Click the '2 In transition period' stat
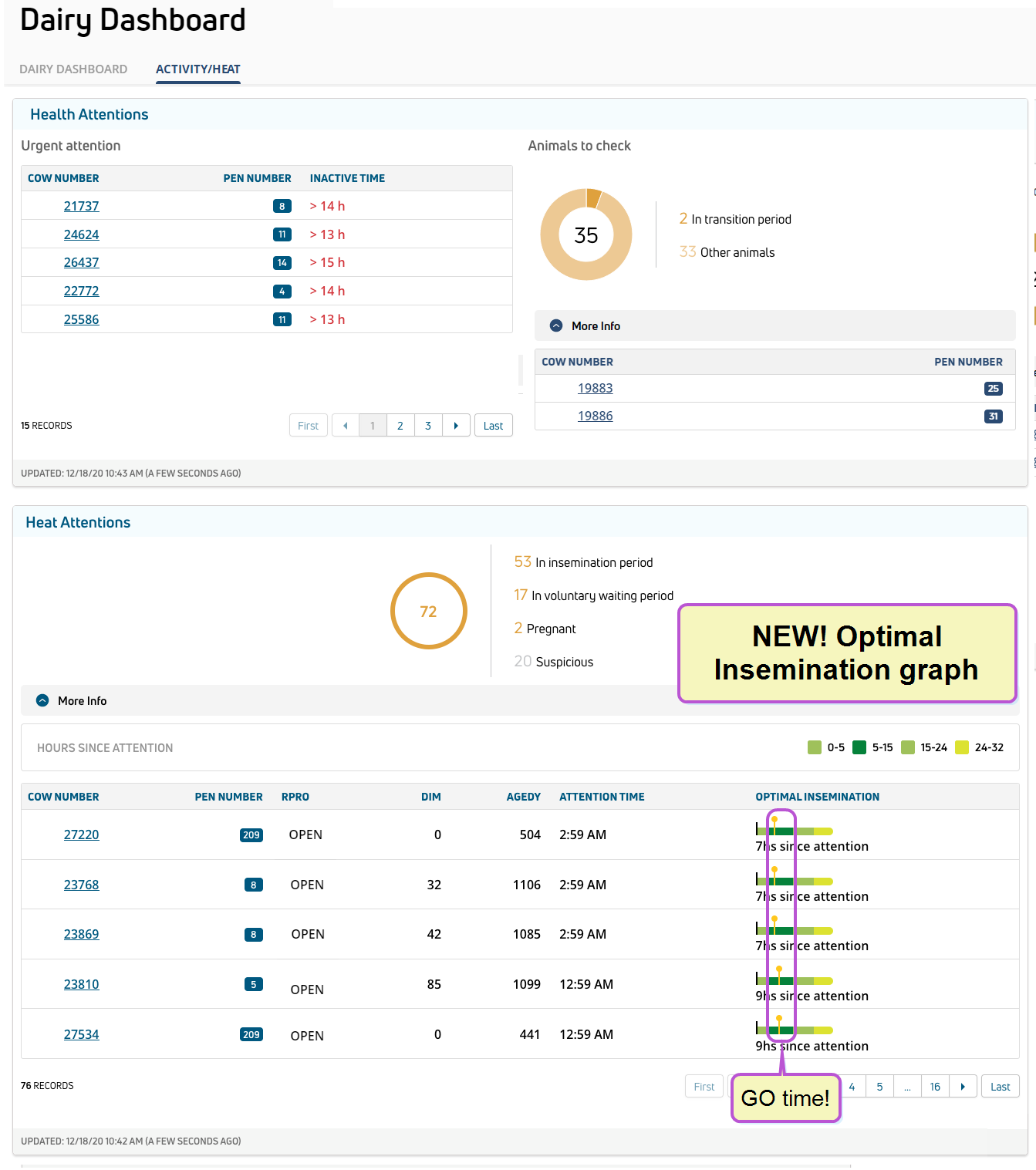1036x1170 pixels. point(735,219)
